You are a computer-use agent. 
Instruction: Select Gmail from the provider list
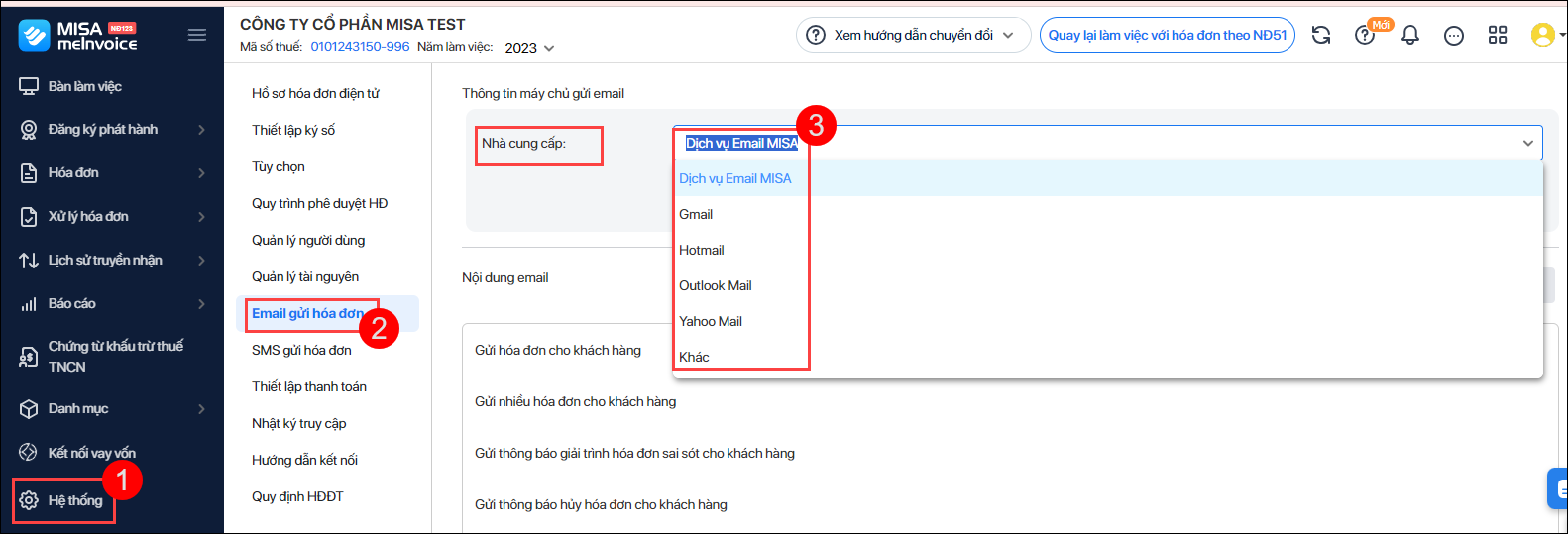696,214
